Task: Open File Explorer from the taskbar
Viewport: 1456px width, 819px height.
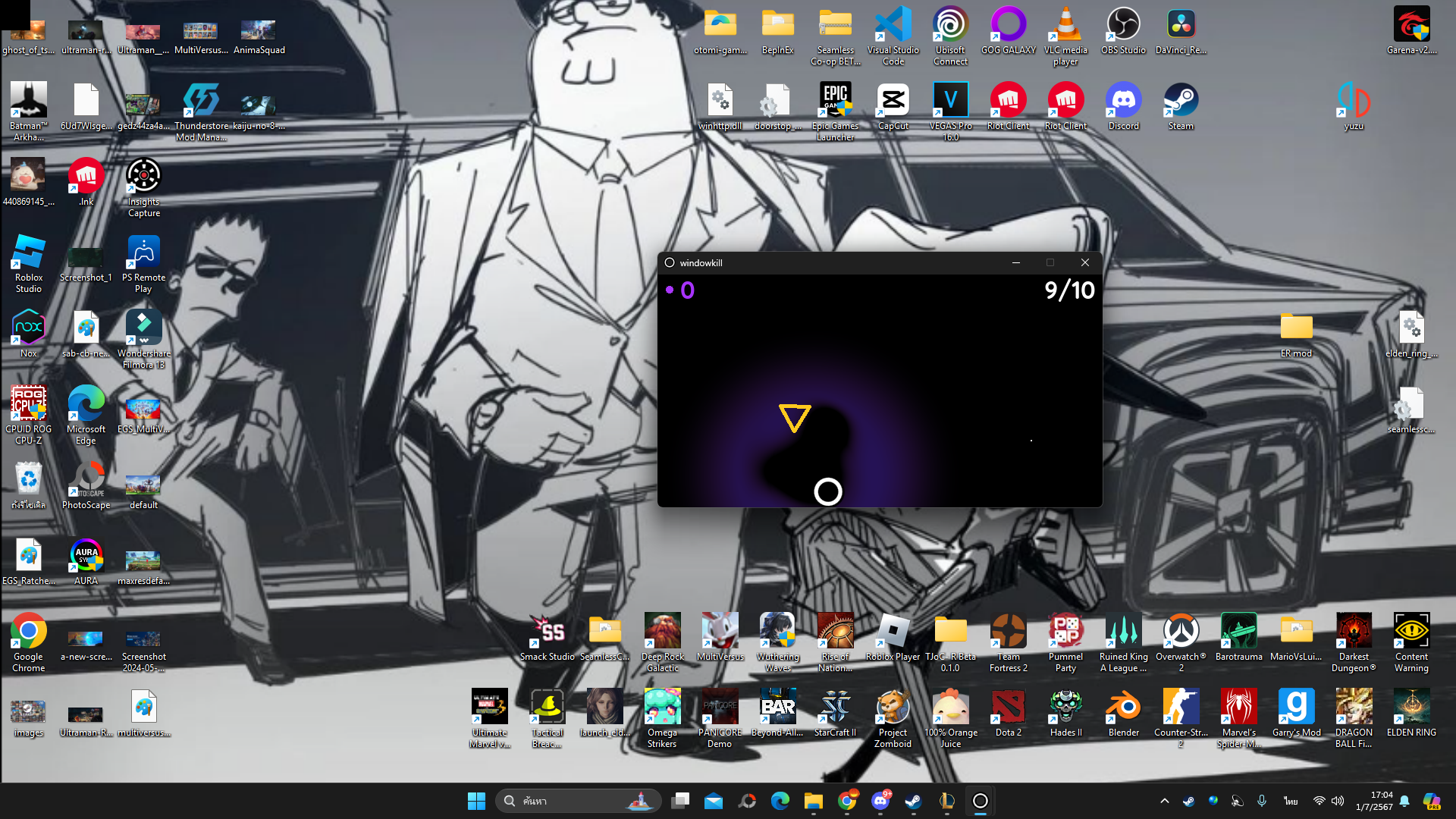Action: [x=814, y=801]
